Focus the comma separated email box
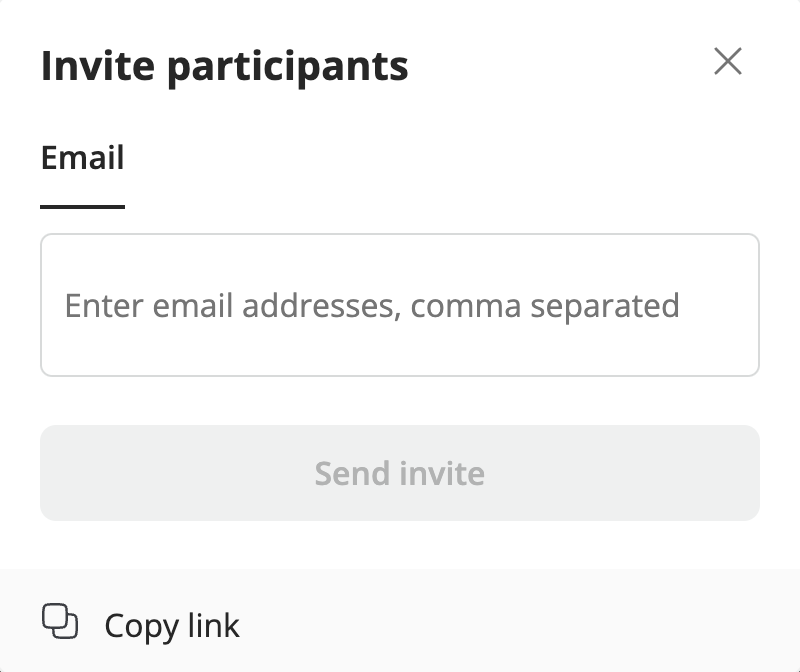This screenshot has width=800, height=672. coord(400,305)
